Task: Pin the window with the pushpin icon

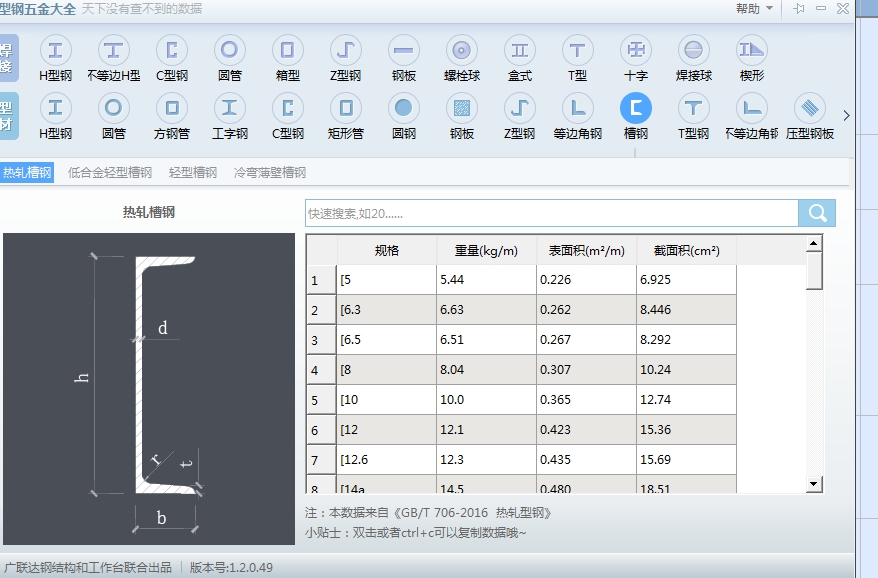Action: tap(799, 8)
